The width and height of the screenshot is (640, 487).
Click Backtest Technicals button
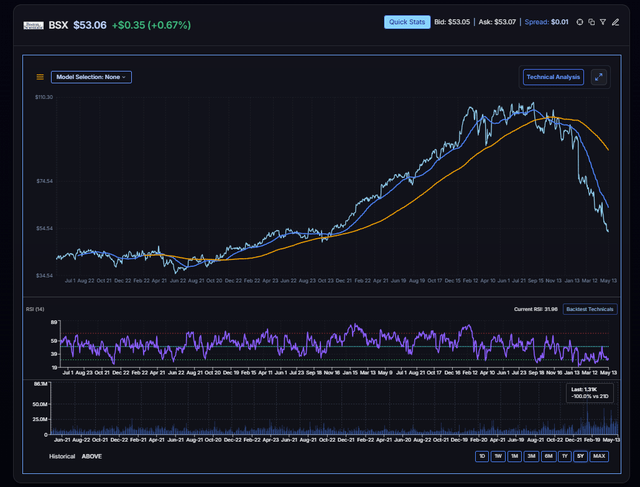coord(590,309)
